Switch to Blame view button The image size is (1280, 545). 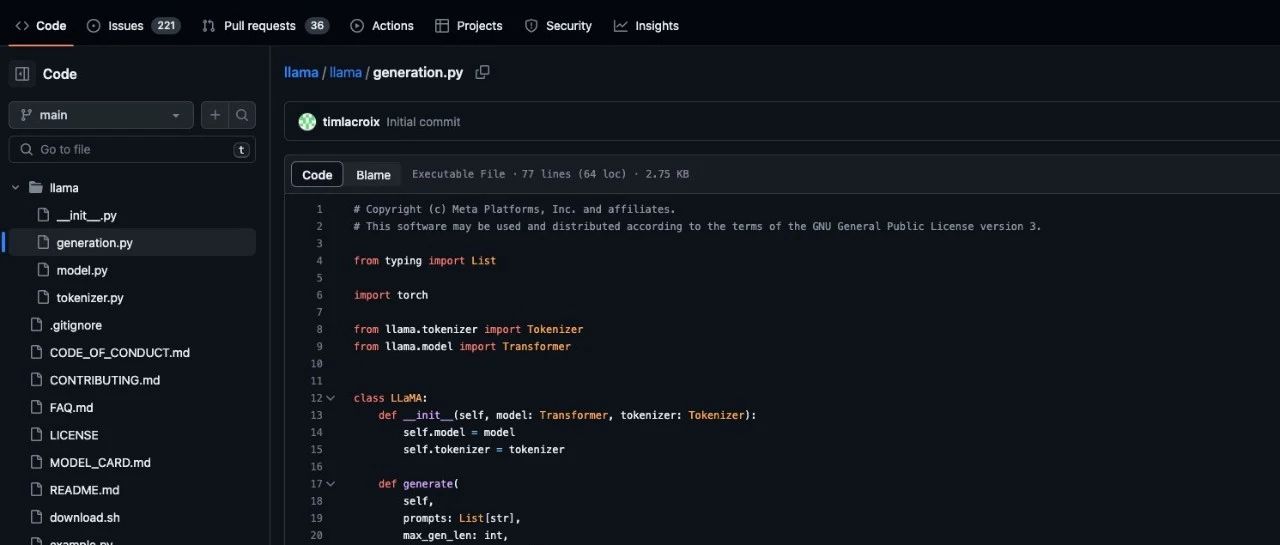(373, 174)
